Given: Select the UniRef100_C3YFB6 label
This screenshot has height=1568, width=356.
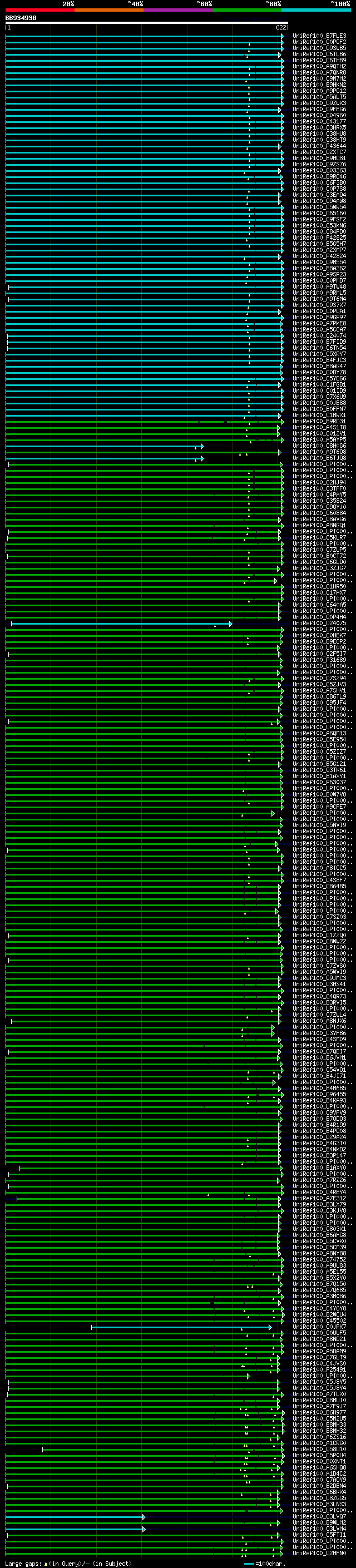Looking at the screenshot, I should pos(319,1033).
